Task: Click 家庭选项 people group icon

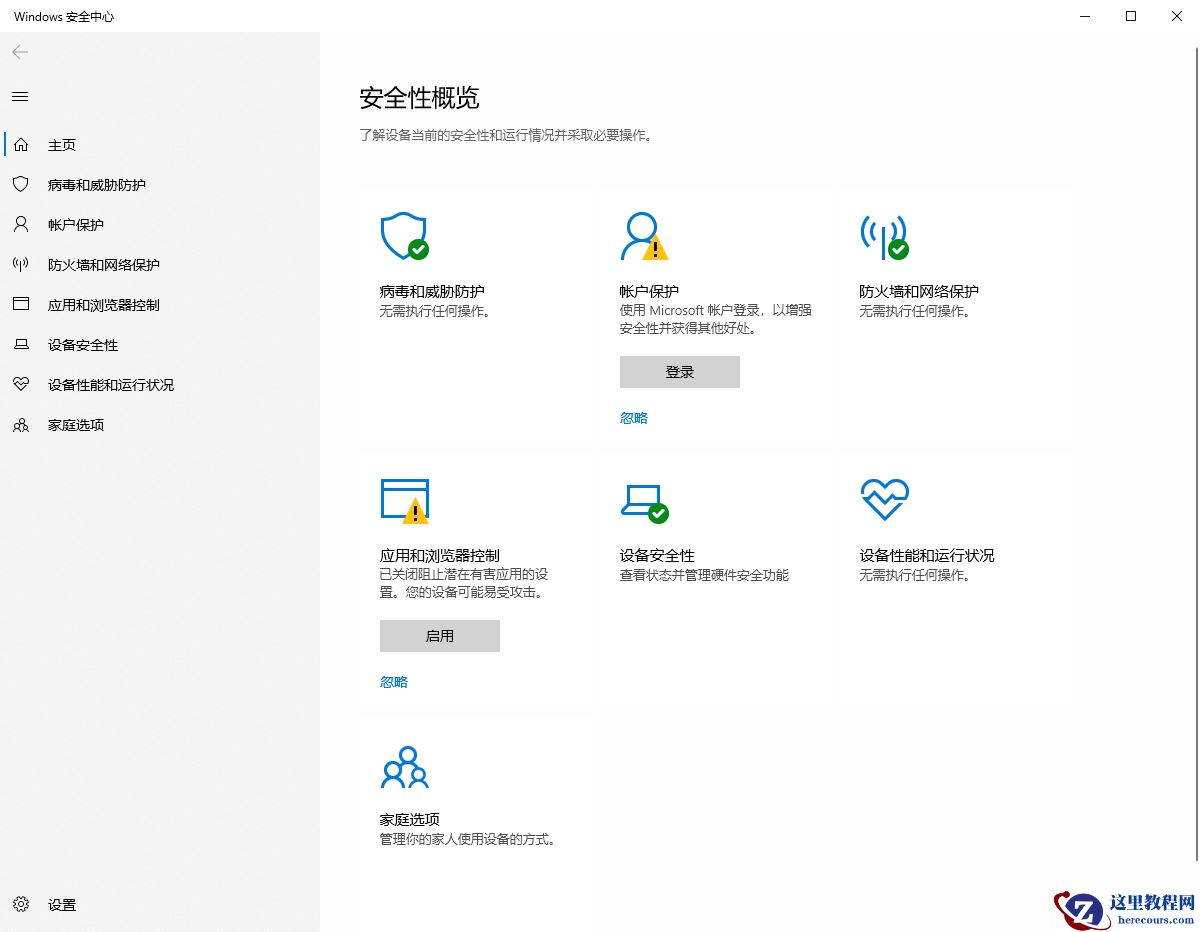Action: [404, 765]
